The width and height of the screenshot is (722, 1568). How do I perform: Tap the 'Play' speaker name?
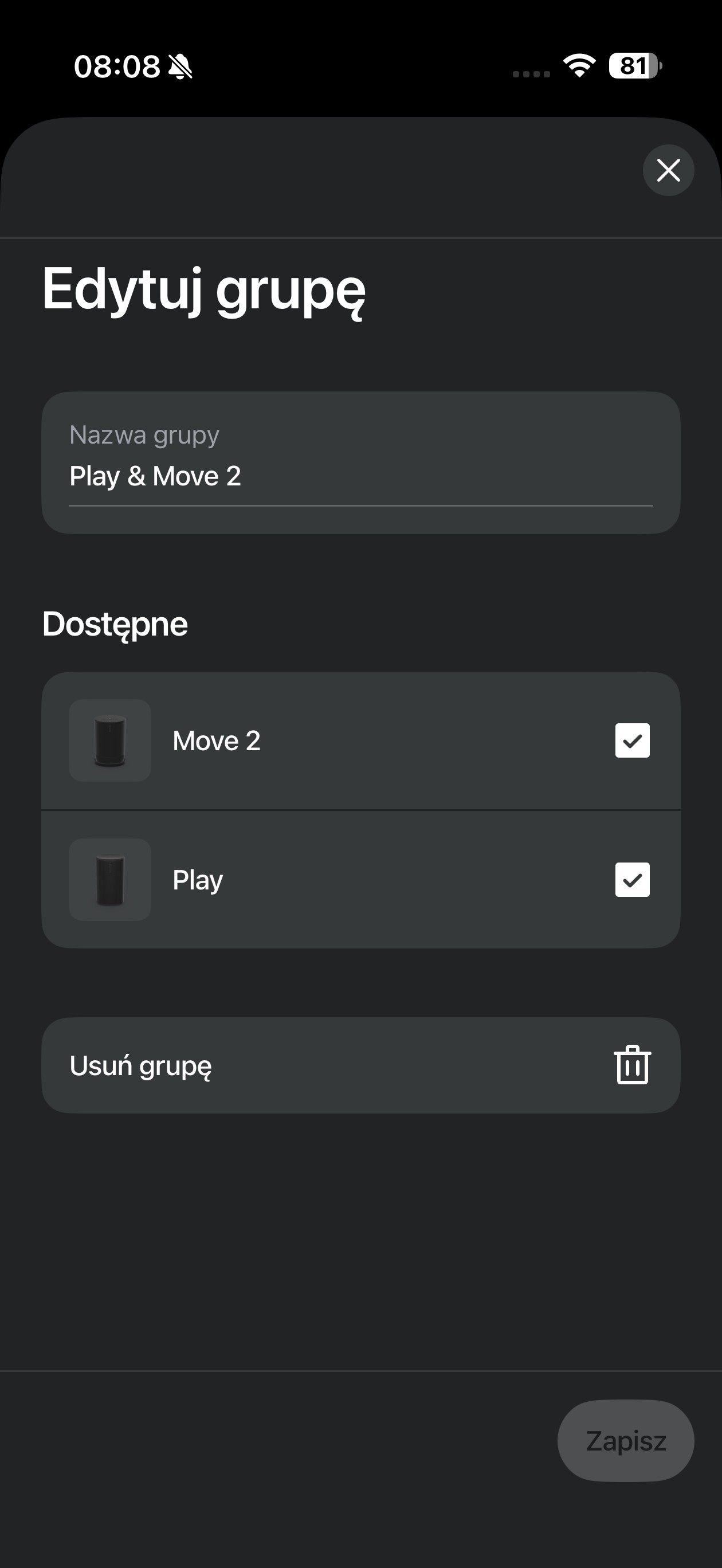point(198,880)
